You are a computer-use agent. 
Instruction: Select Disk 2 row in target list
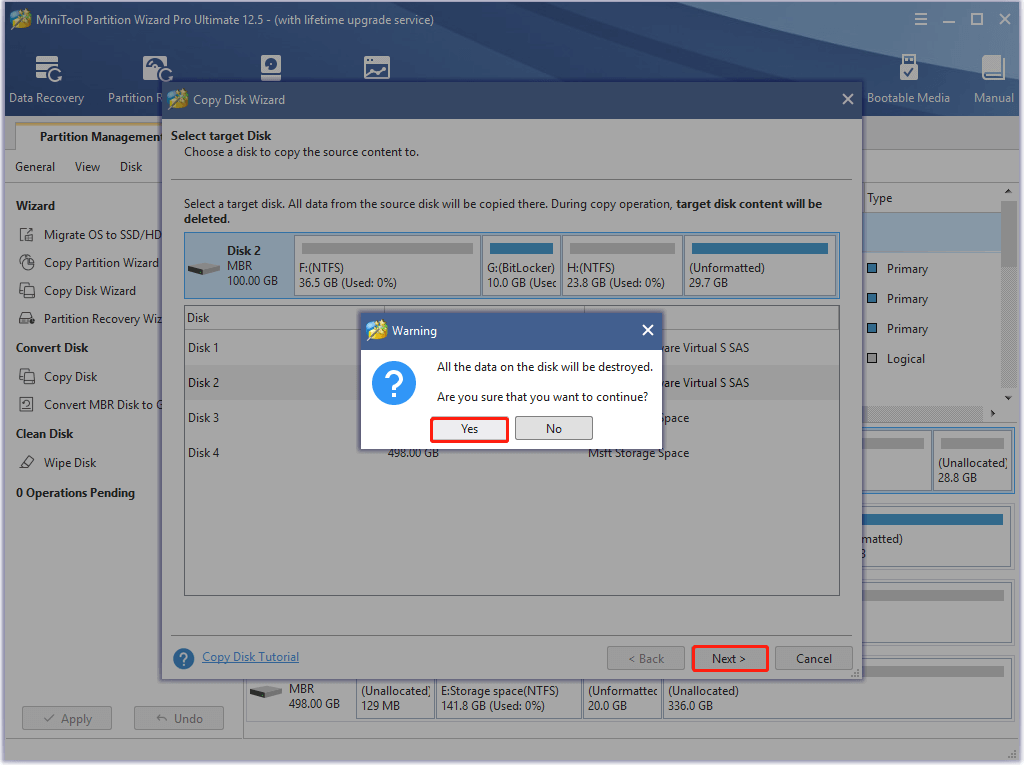pos(511,383)
